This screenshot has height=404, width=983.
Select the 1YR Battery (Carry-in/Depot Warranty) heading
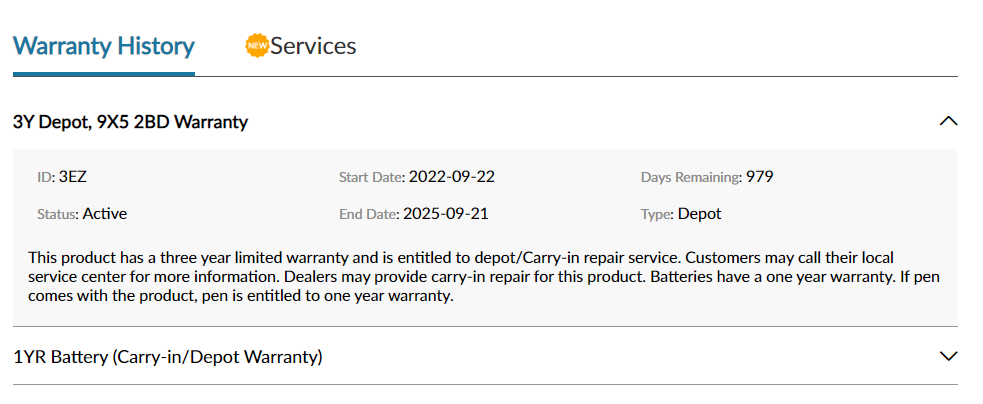[x=167, y=357]
